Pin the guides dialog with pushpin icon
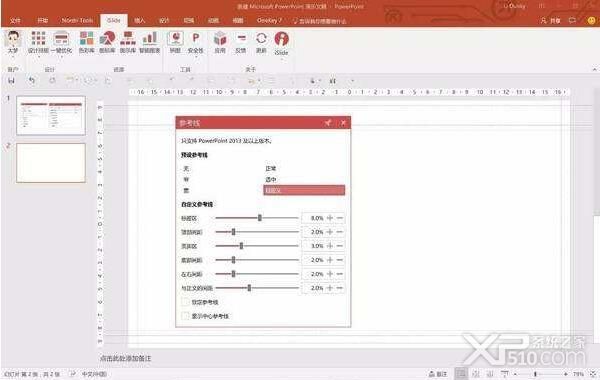The image size is (600, 380). [x=328, y=123]
